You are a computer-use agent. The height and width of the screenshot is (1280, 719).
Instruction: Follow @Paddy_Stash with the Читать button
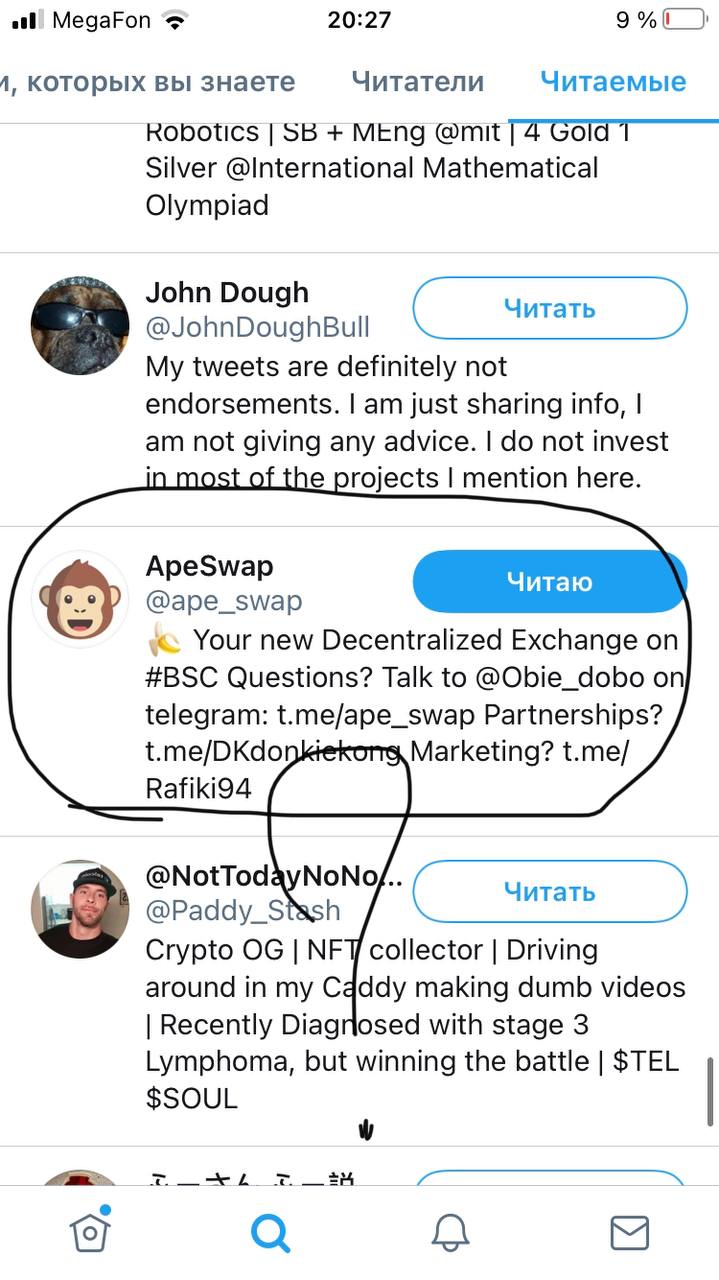click(x=549, y=891)
